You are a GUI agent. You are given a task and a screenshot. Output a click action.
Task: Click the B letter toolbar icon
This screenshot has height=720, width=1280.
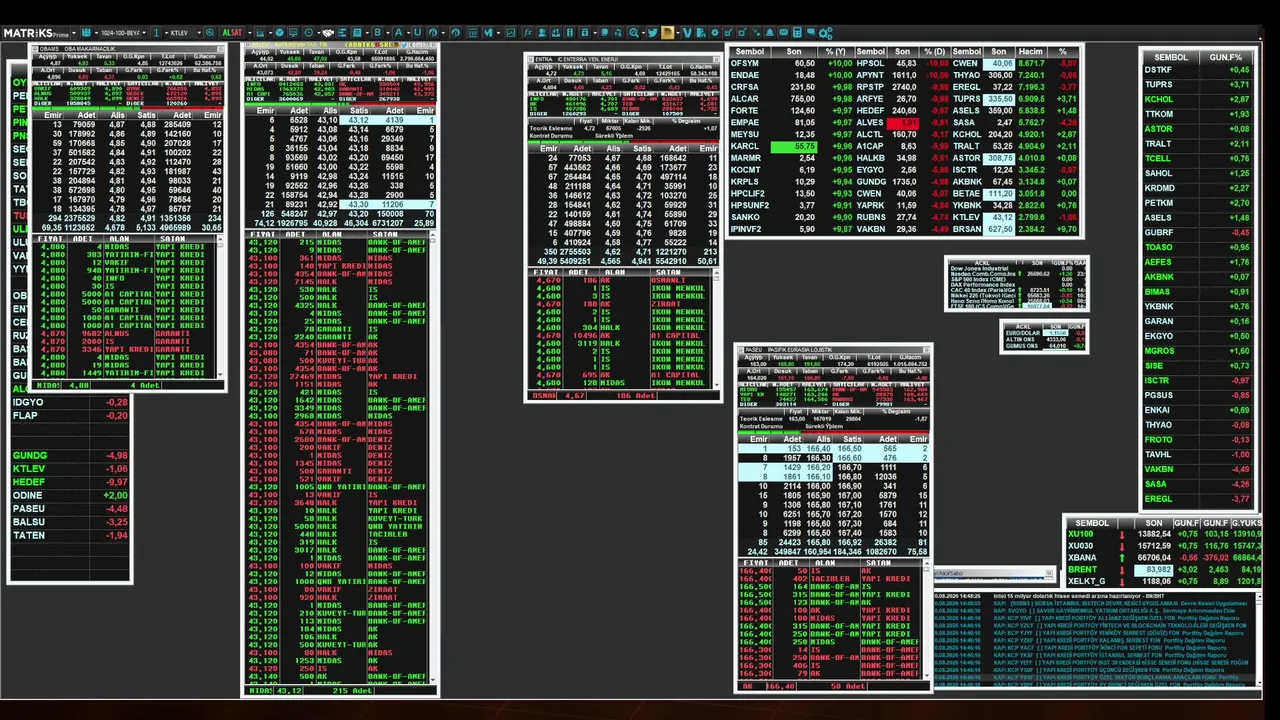click(378, 33)
